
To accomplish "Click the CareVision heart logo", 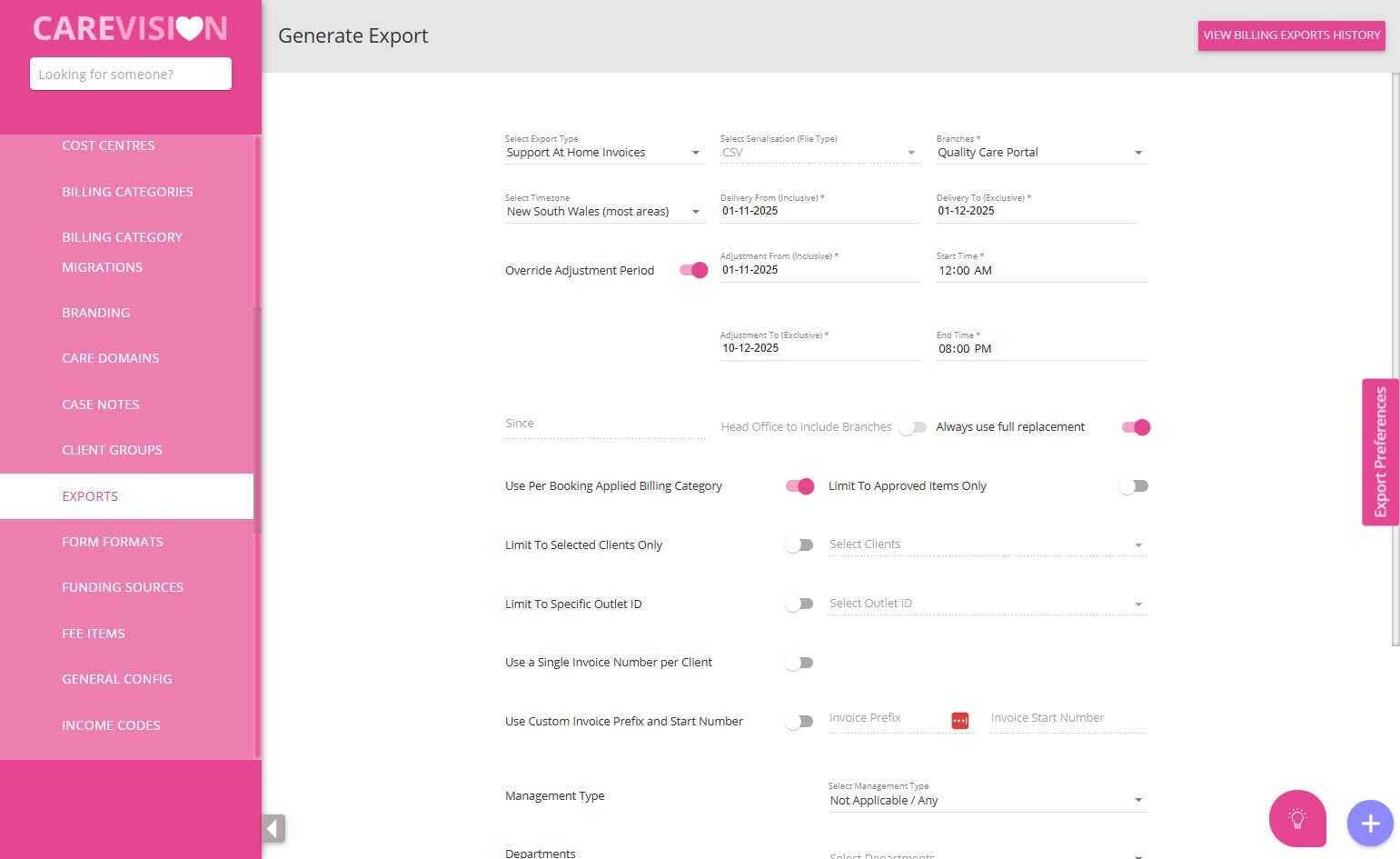I will tap(130, 29).
